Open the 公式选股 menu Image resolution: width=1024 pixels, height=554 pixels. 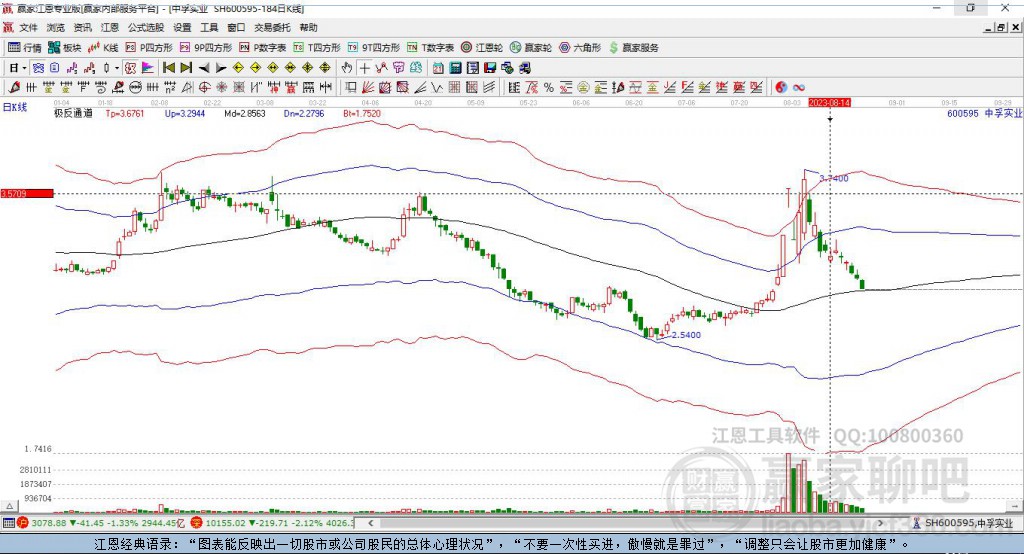146,27
